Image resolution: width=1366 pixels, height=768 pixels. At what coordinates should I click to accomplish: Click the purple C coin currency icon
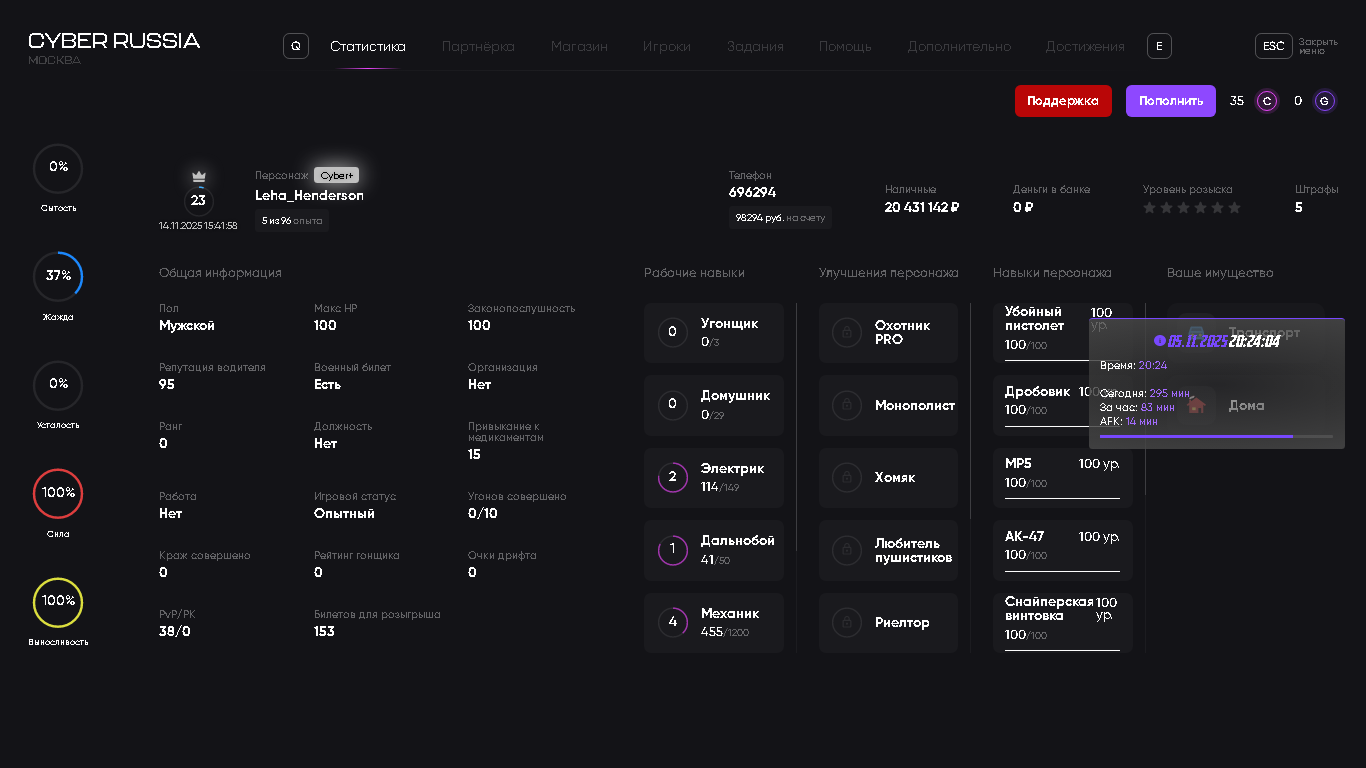[x=1267, y=101]
